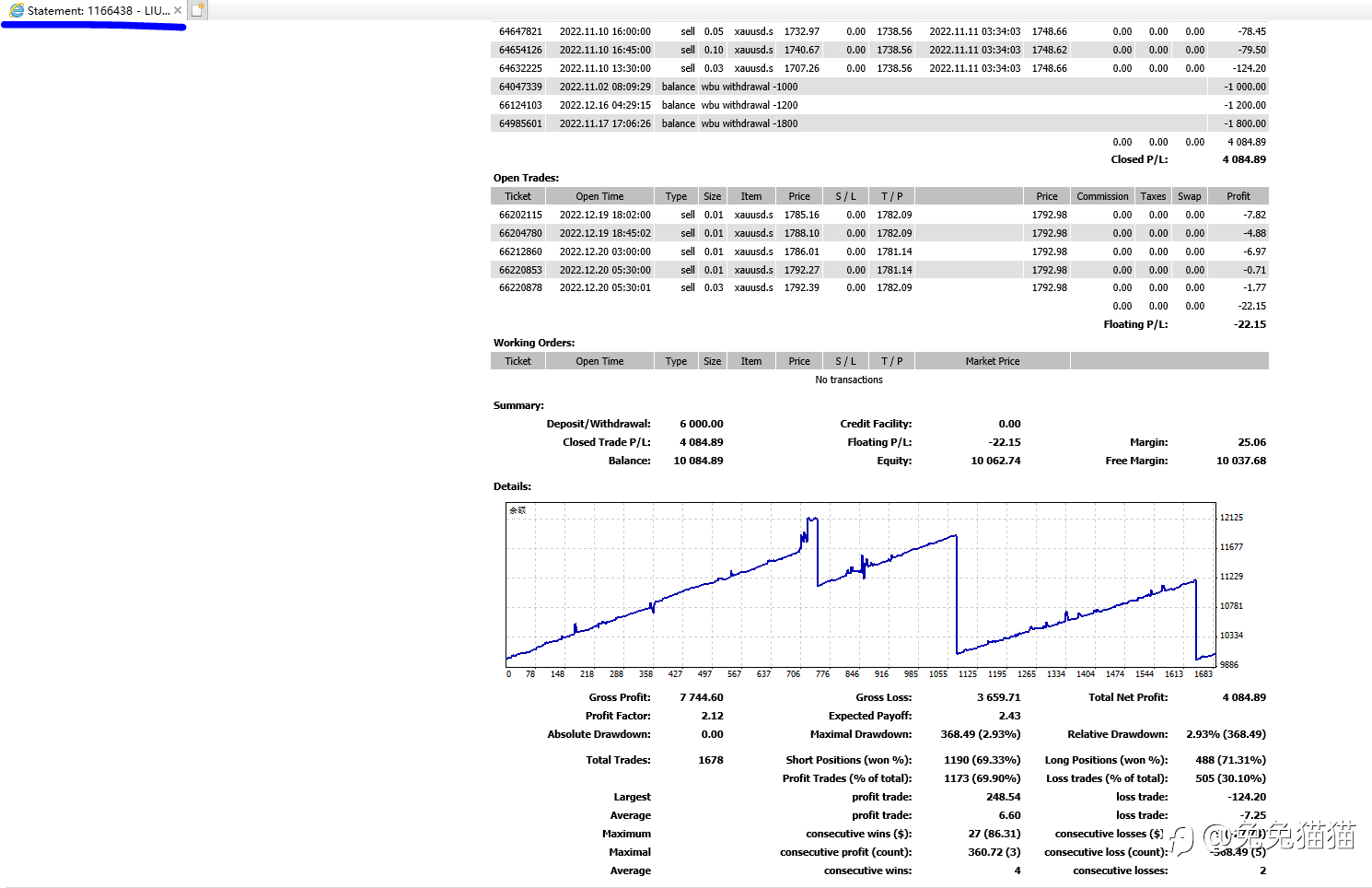
Task: Select the wbu withdrawal -1800 balance row
Action: (879, 123)
